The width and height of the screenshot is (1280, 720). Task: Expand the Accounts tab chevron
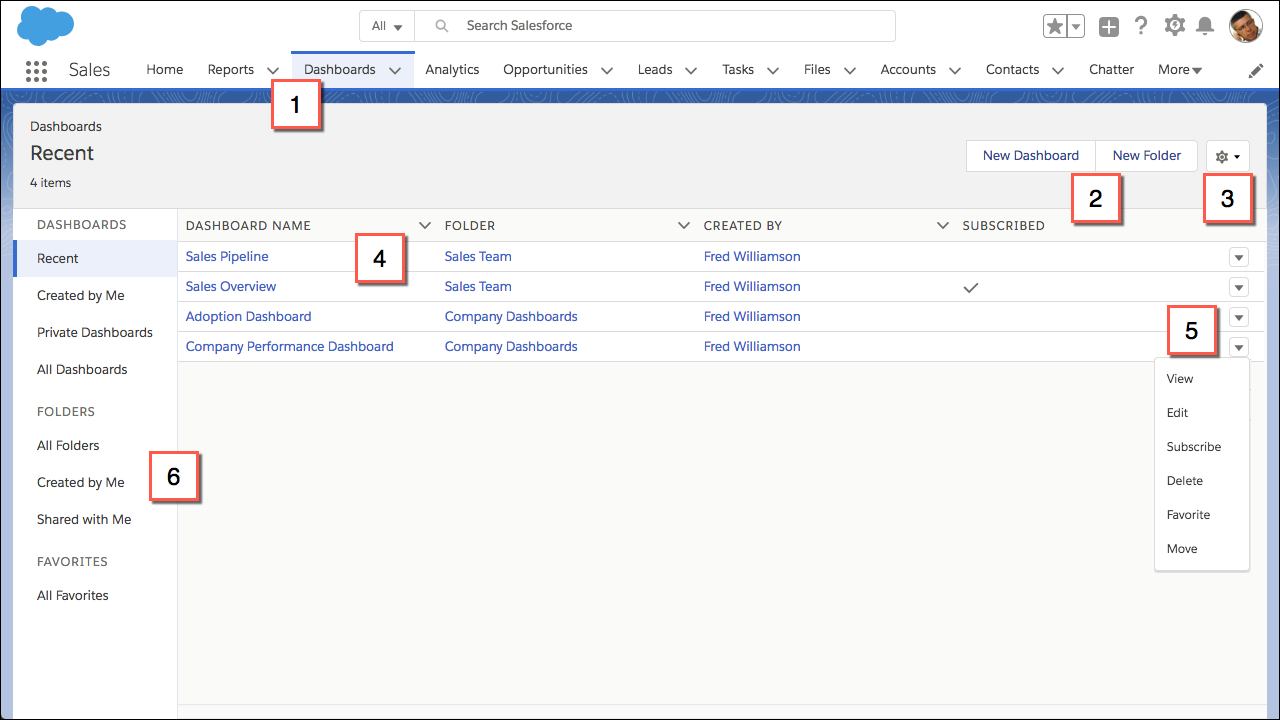pos(954,71)
